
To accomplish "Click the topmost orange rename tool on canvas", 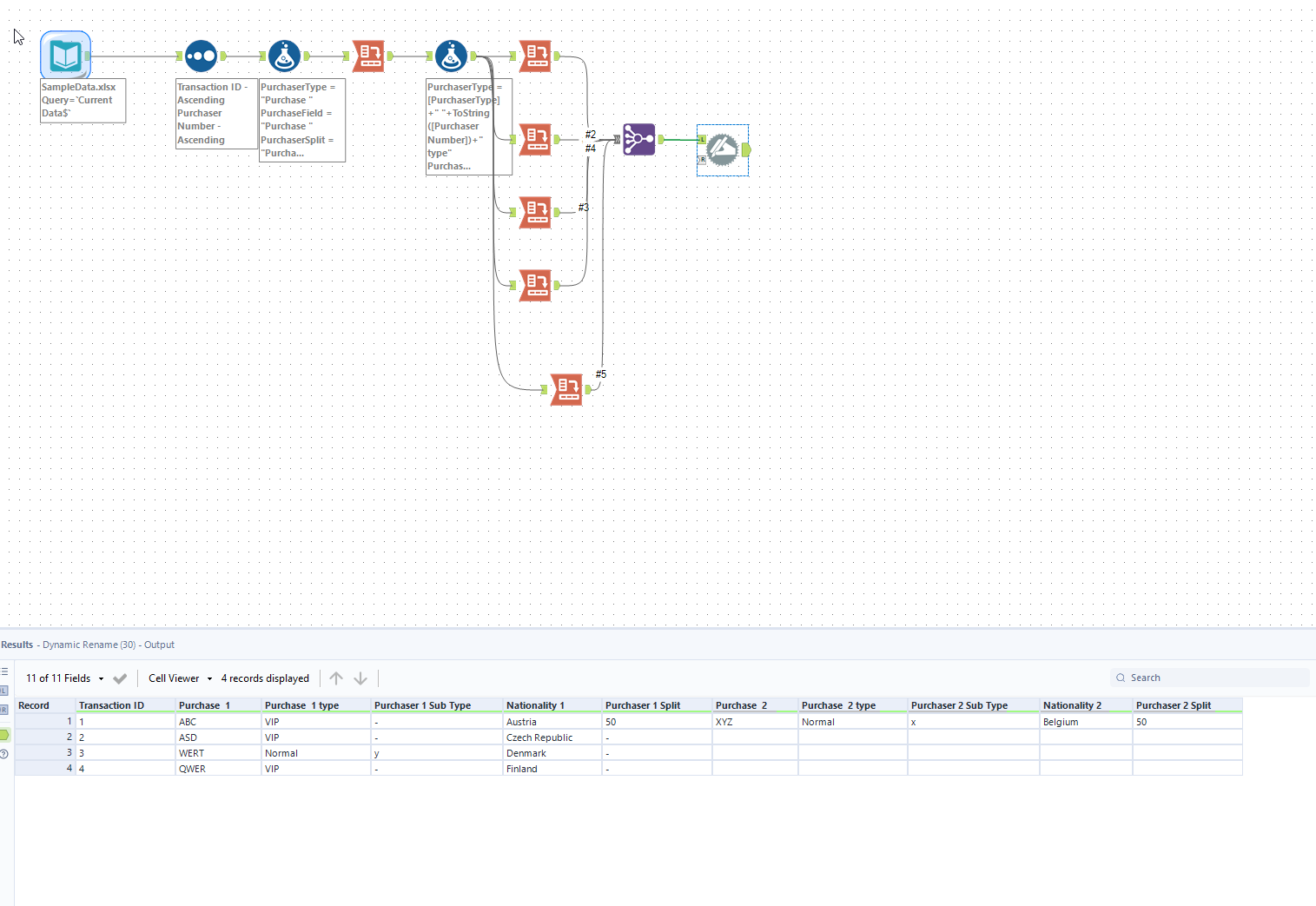I will point(536,56).
